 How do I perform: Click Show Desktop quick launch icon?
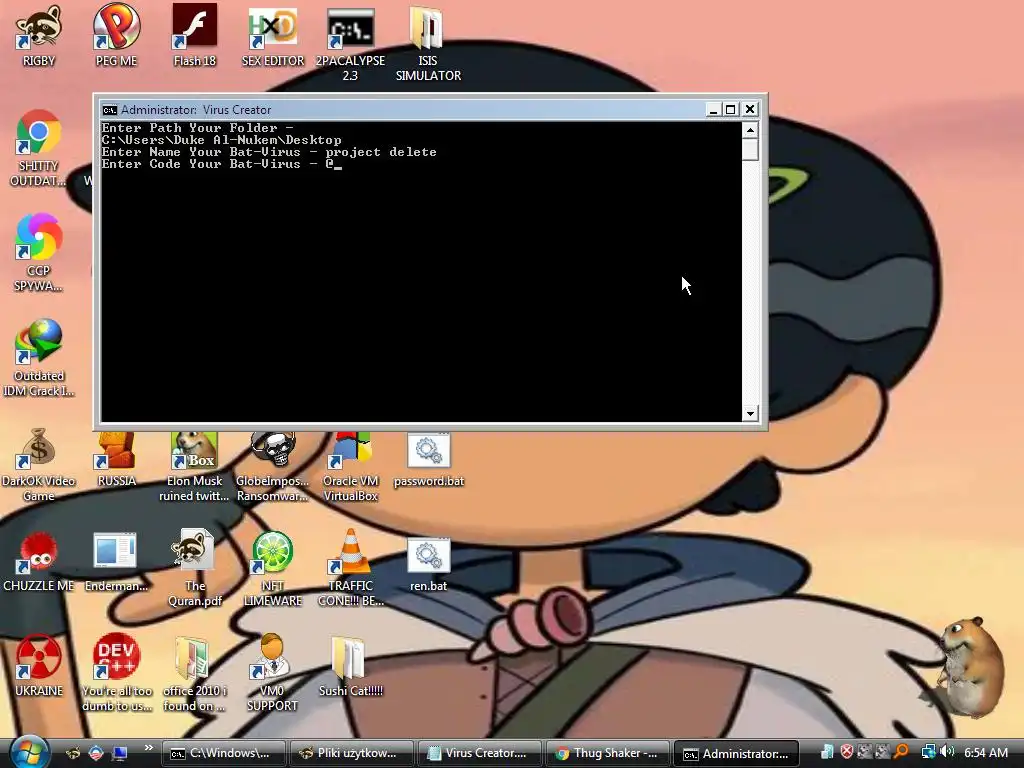[x=120, y=753]
